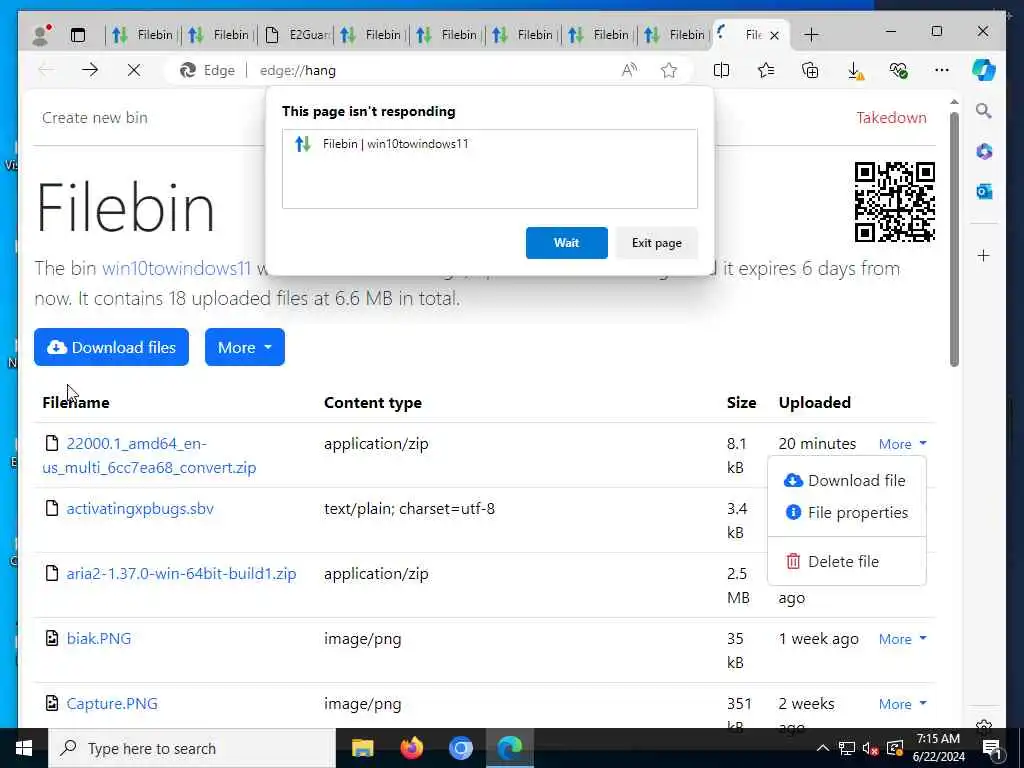
Task: Open activatingxpbugs.sbv file link
Action: tap(140, 509)
